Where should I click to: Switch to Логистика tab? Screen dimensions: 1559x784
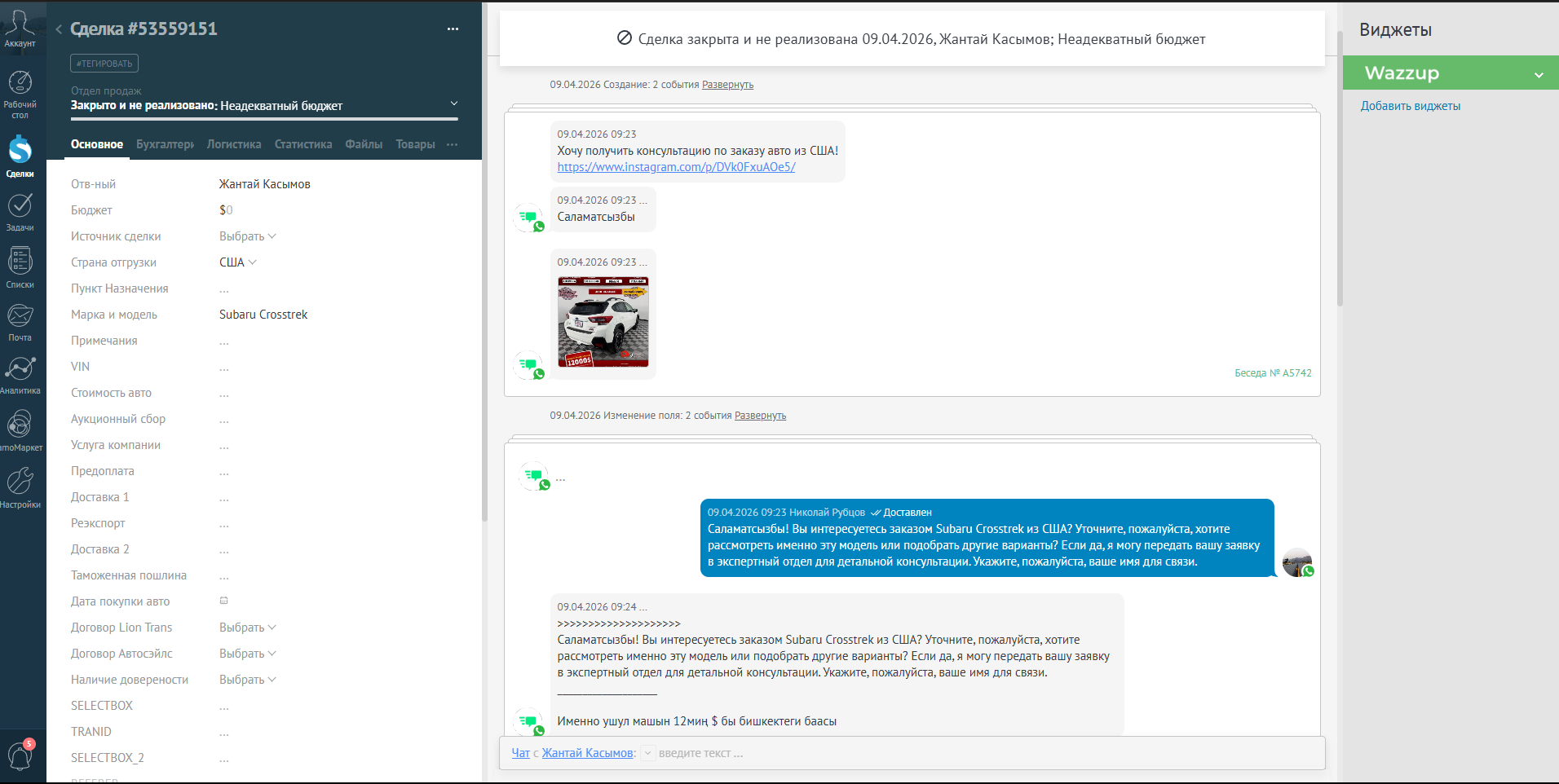(x=234, y=144)
